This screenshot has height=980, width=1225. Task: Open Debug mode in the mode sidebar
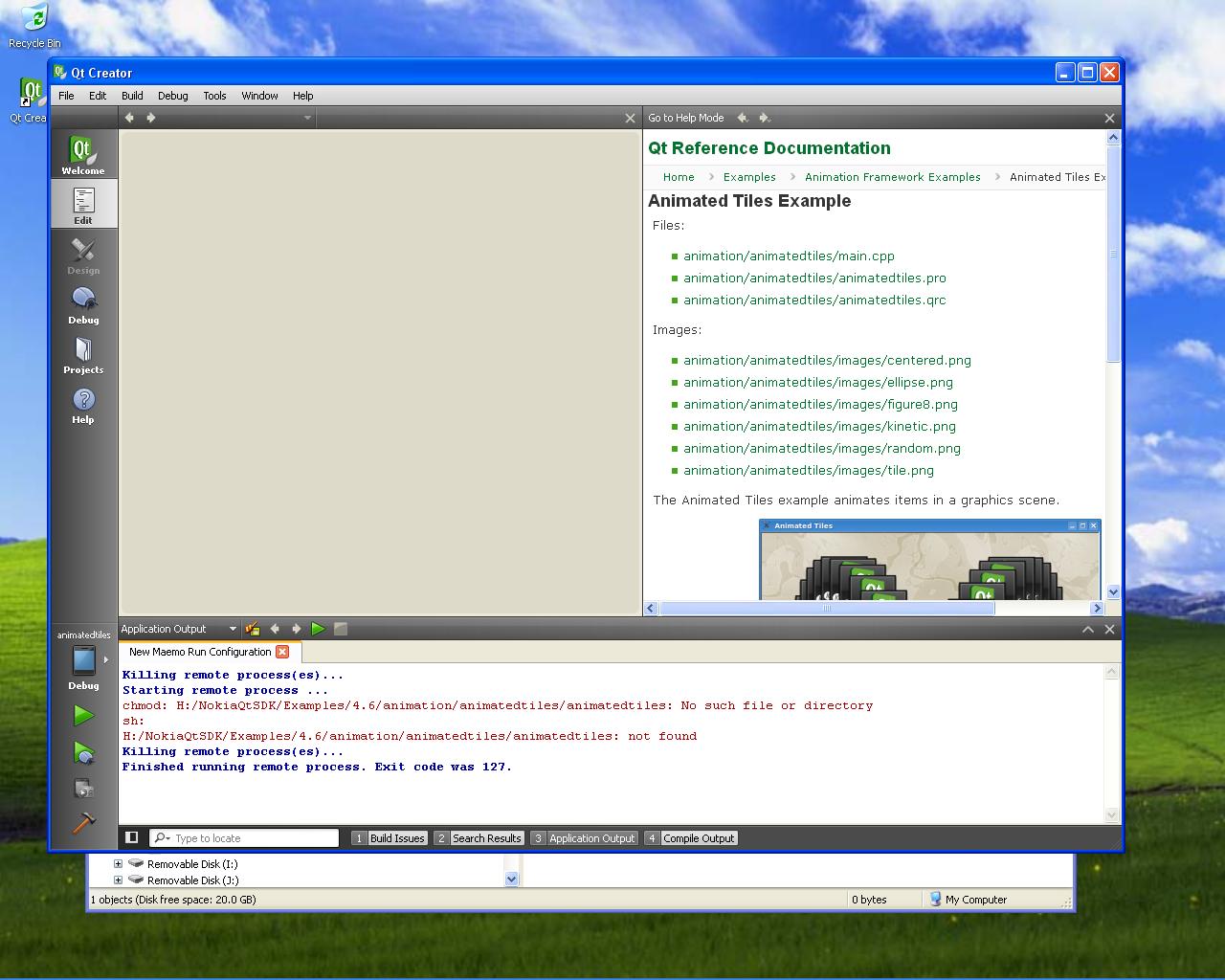pyautogui.click(x=83, y=303)
